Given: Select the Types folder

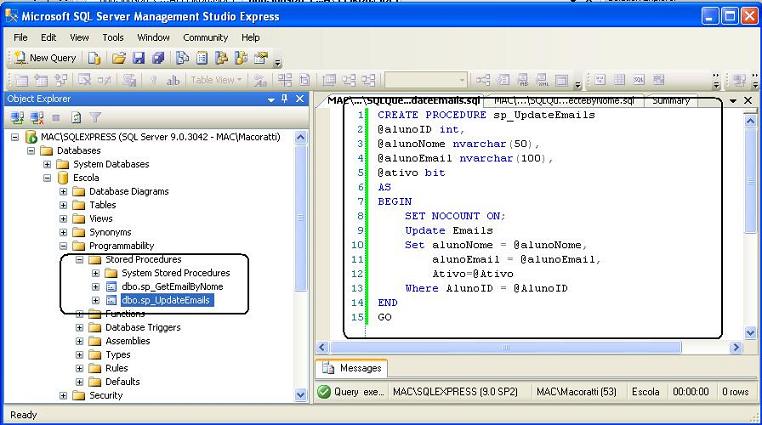Looking at the screenshot, I should pyautogui.click(x=118, y=355).
